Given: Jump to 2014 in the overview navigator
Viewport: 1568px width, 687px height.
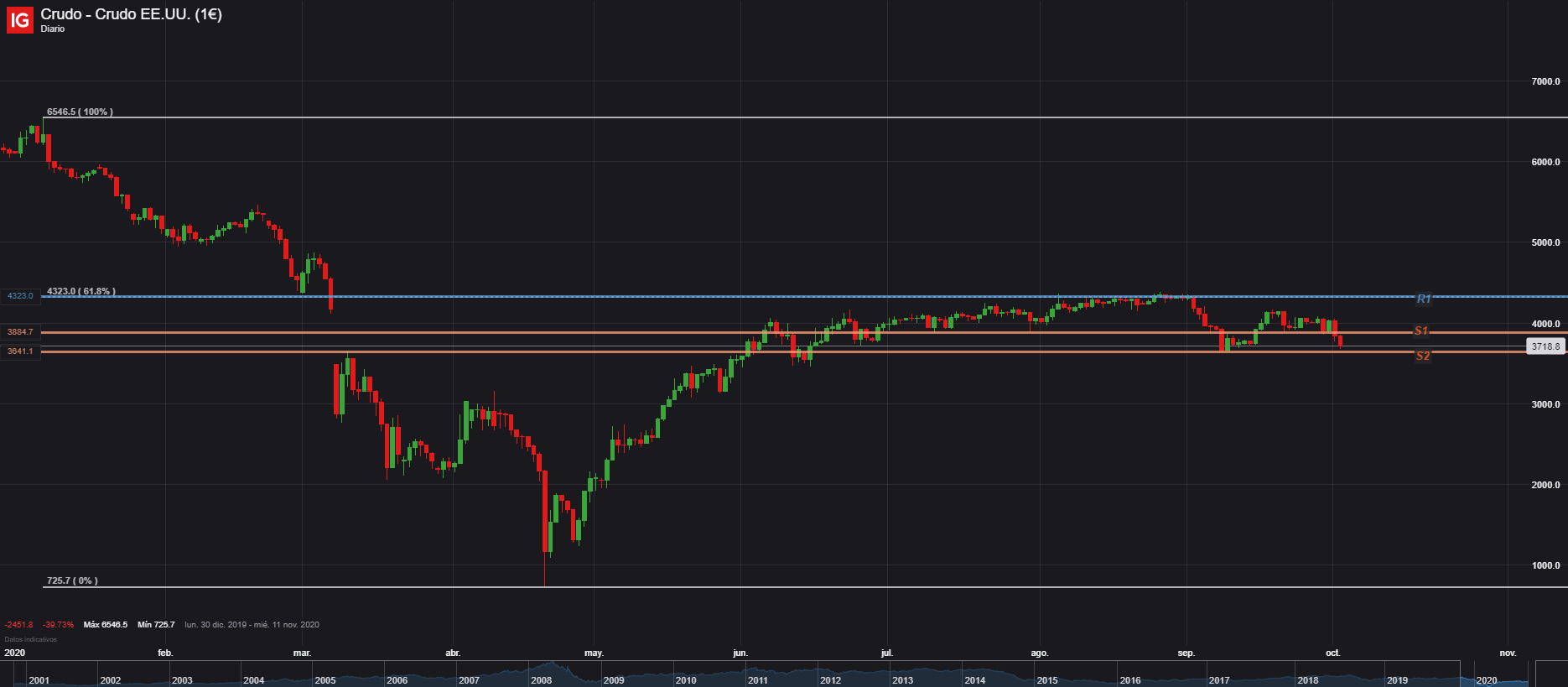Looking at the screenshot, I should coord(975,680).
